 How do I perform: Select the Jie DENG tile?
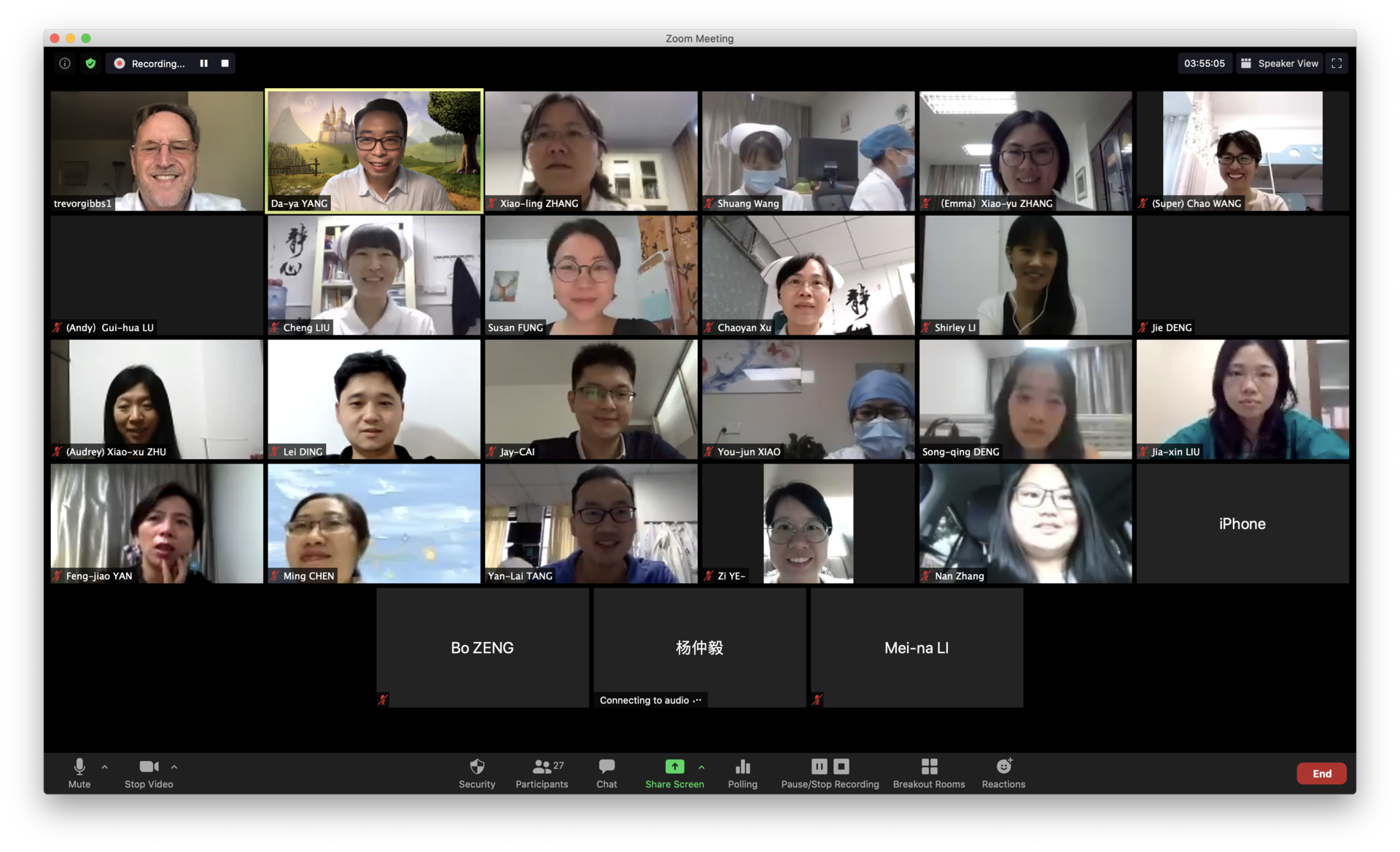(x=1242, y=275)
